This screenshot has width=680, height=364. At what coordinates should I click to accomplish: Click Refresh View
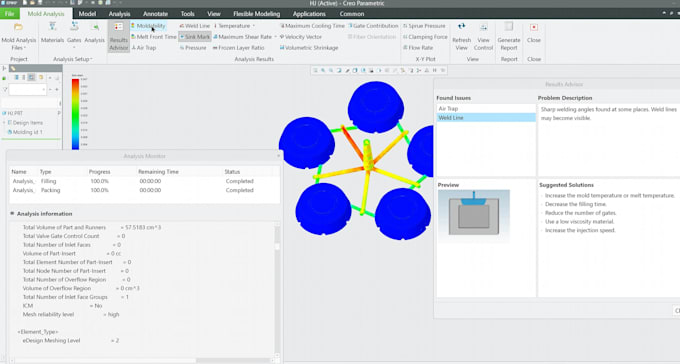tap(461, 36)
